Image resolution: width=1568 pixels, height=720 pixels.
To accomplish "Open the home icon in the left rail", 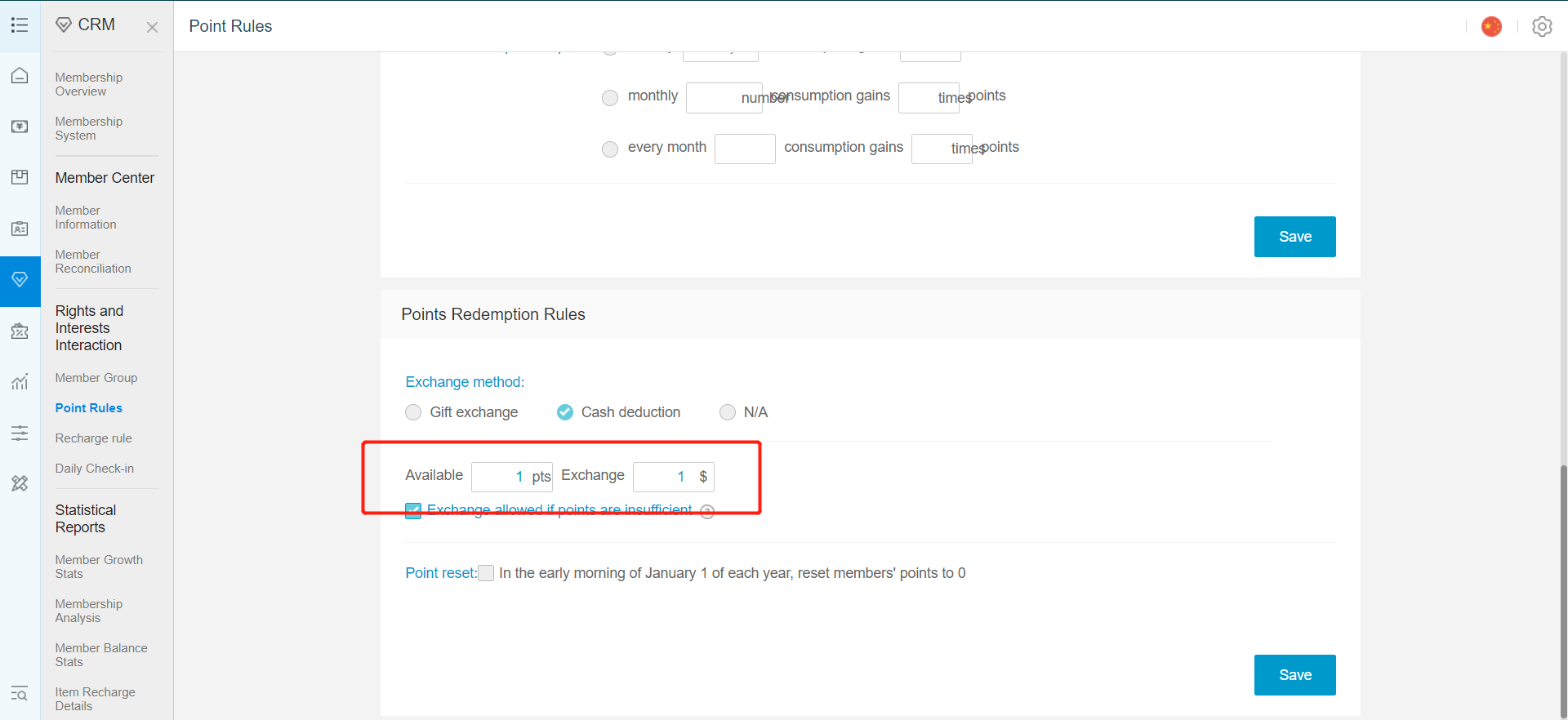I will [20, 76].
